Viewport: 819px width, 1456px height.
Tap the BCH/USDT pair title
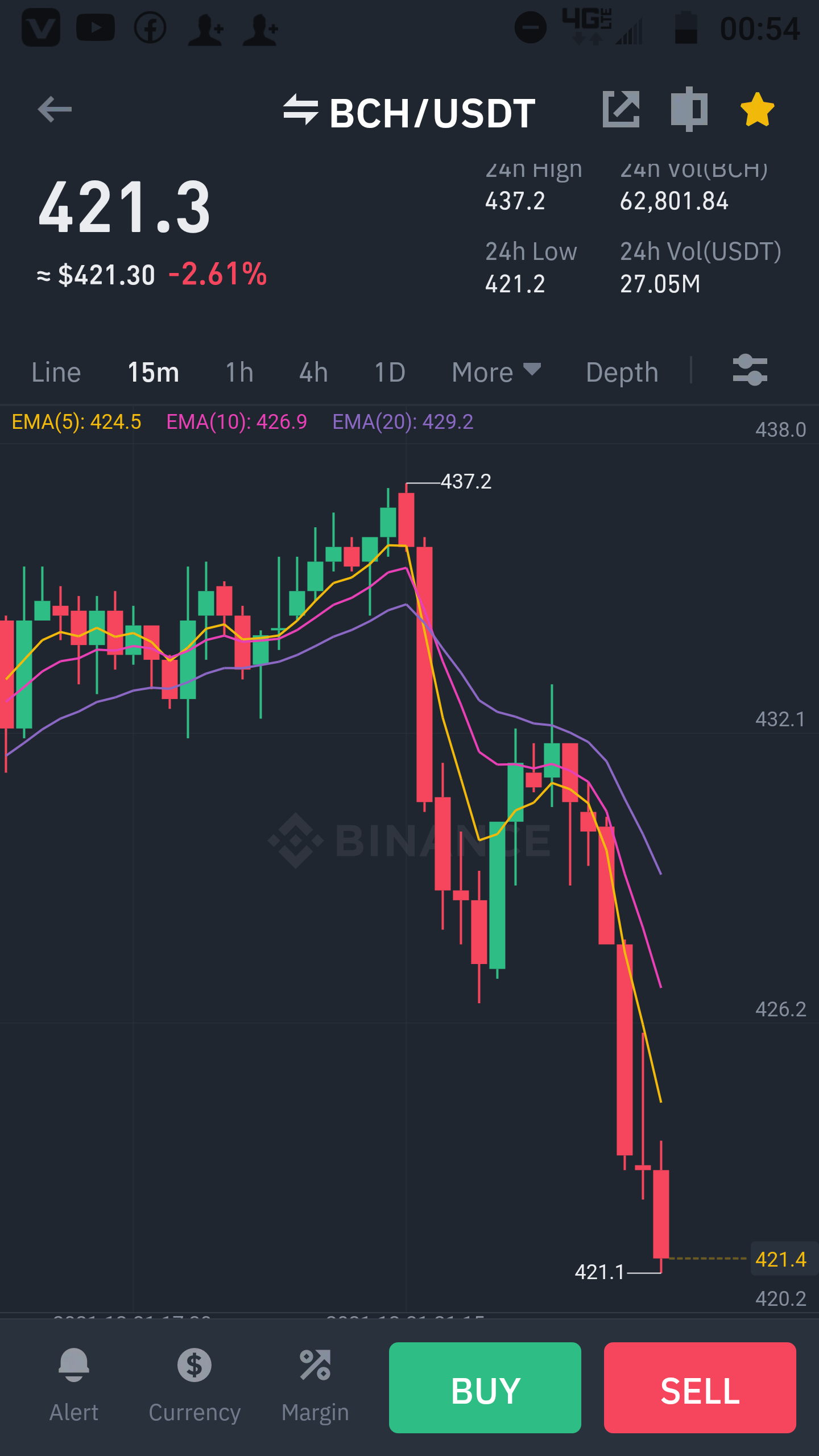pyautogui.click(x=432, y=113)
